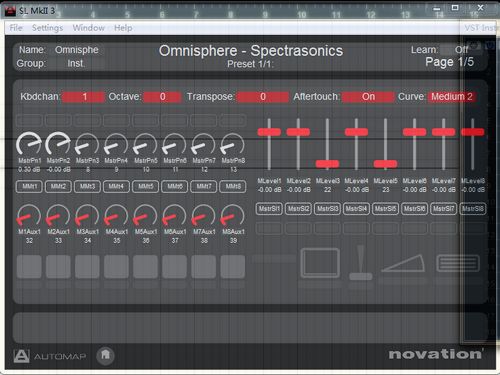This screenshot has width=500, height=375.
Task: Click the MLevel7 fader handle
Action: click(444, 132)
